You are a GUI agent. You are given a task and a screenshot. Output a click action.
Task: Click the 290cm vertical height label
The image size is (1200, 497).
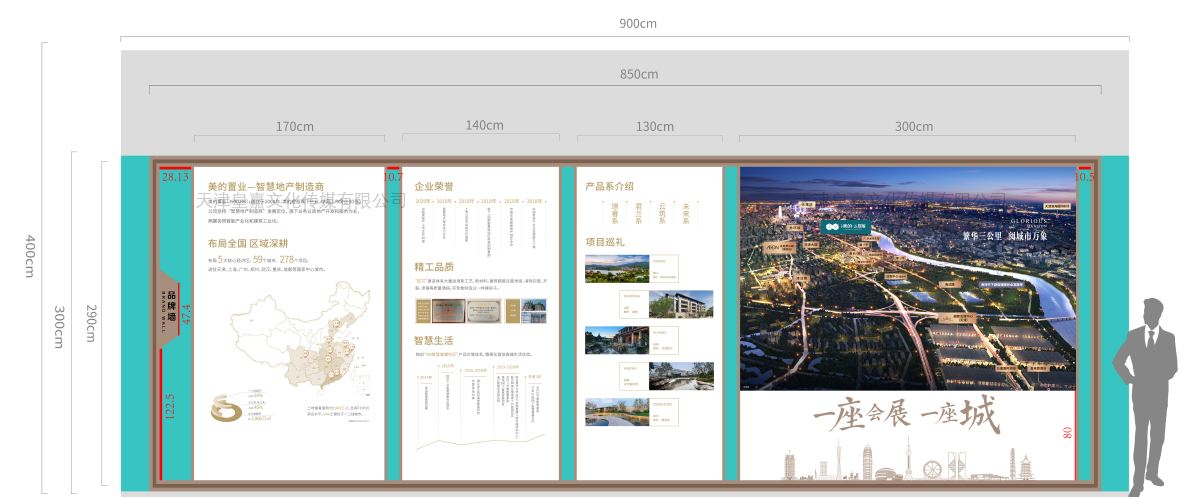click(x=91, y=322)
